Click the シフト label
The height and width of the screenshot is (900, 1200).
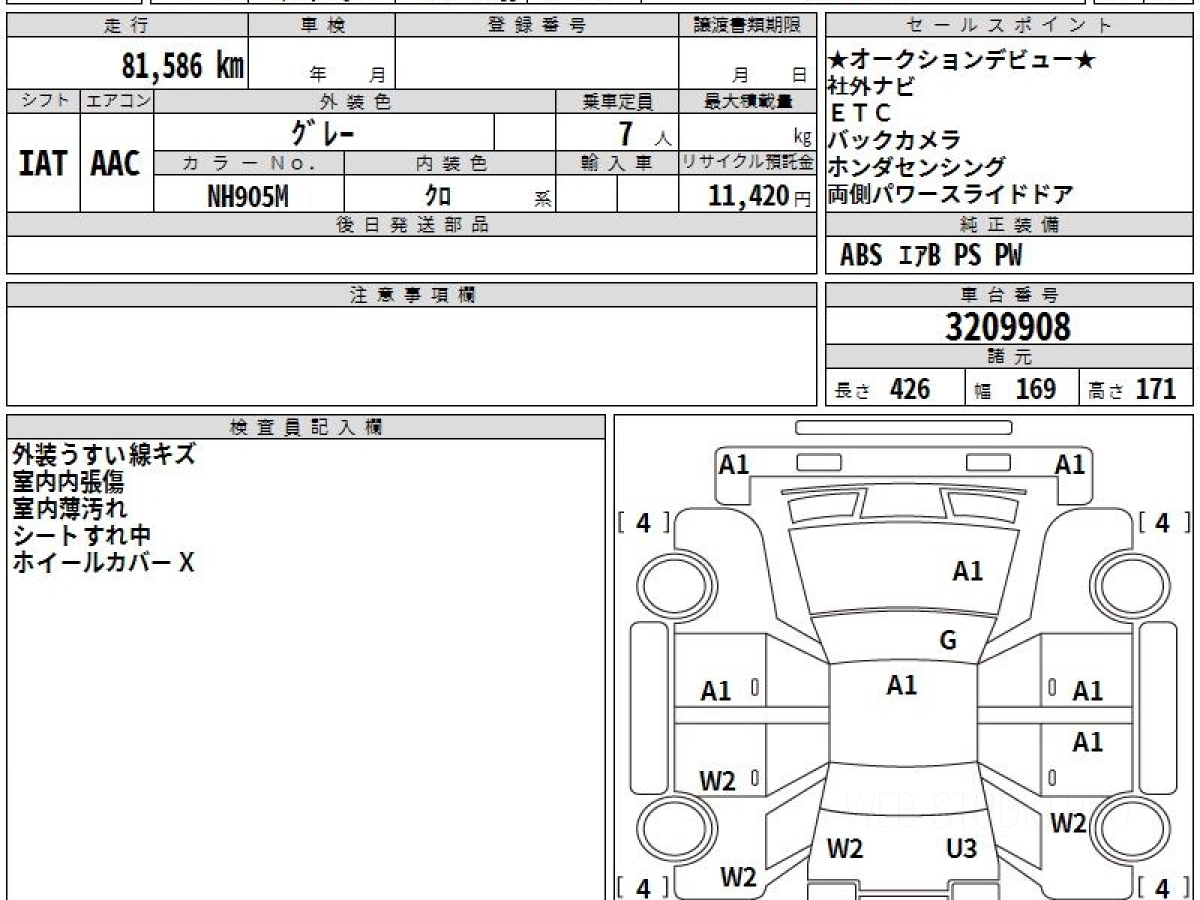(x=43, y=101)
